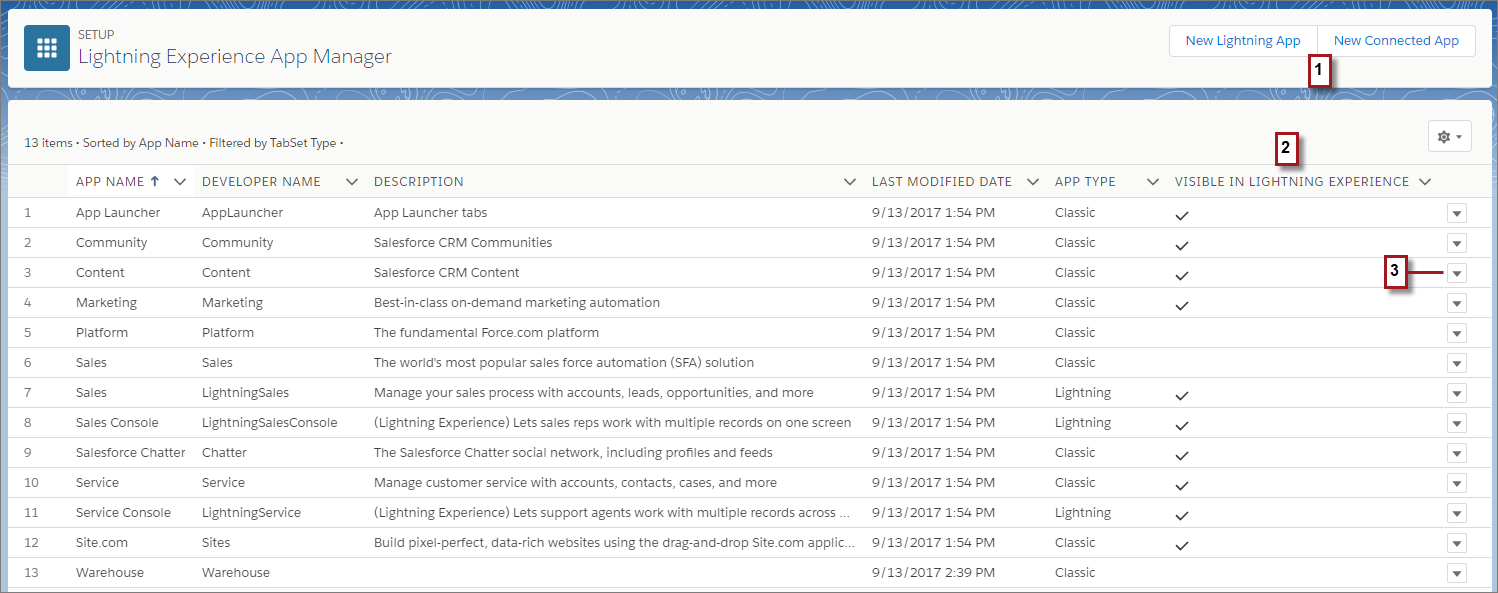1498x593 pixels.
Task: Open row actions menu for the Content app
Action: pyautogui.click(x=1457, y=272)
